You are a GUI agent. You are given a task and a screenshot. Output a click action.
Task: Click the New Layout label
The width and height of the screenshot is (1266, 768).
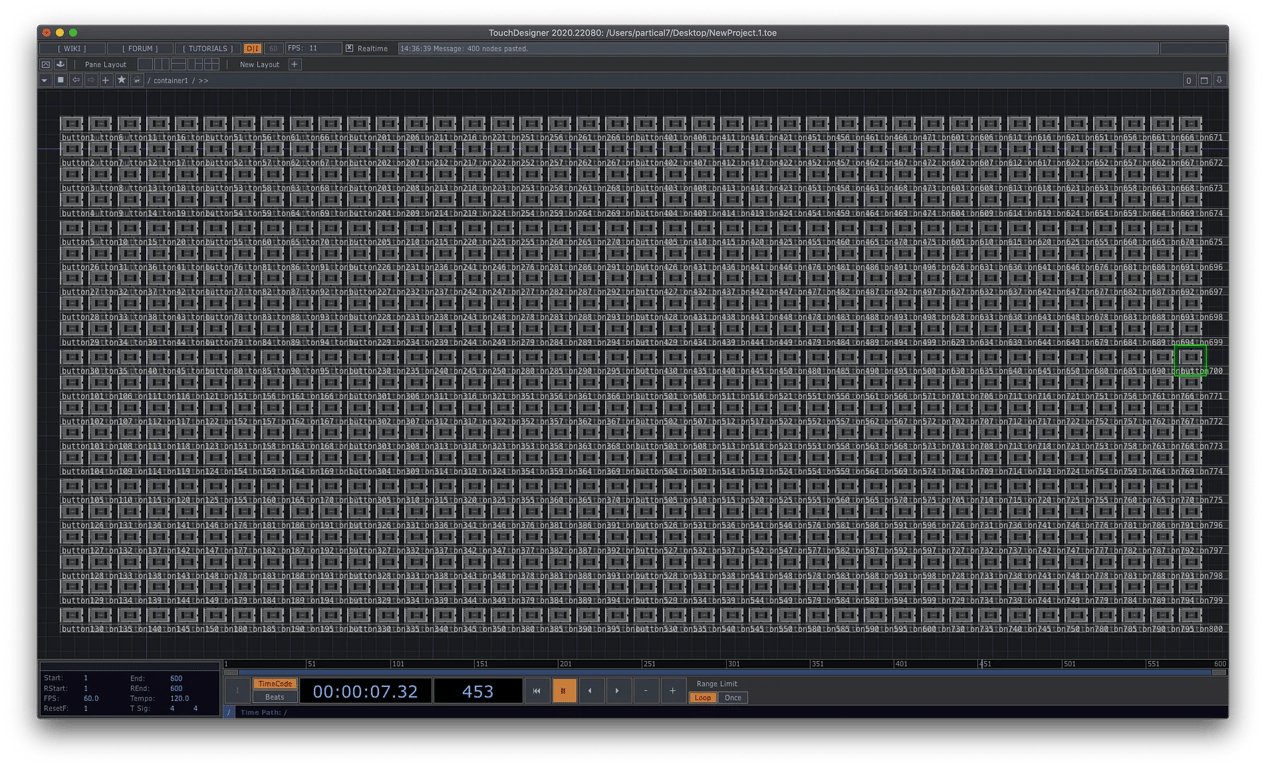(259, 64)
